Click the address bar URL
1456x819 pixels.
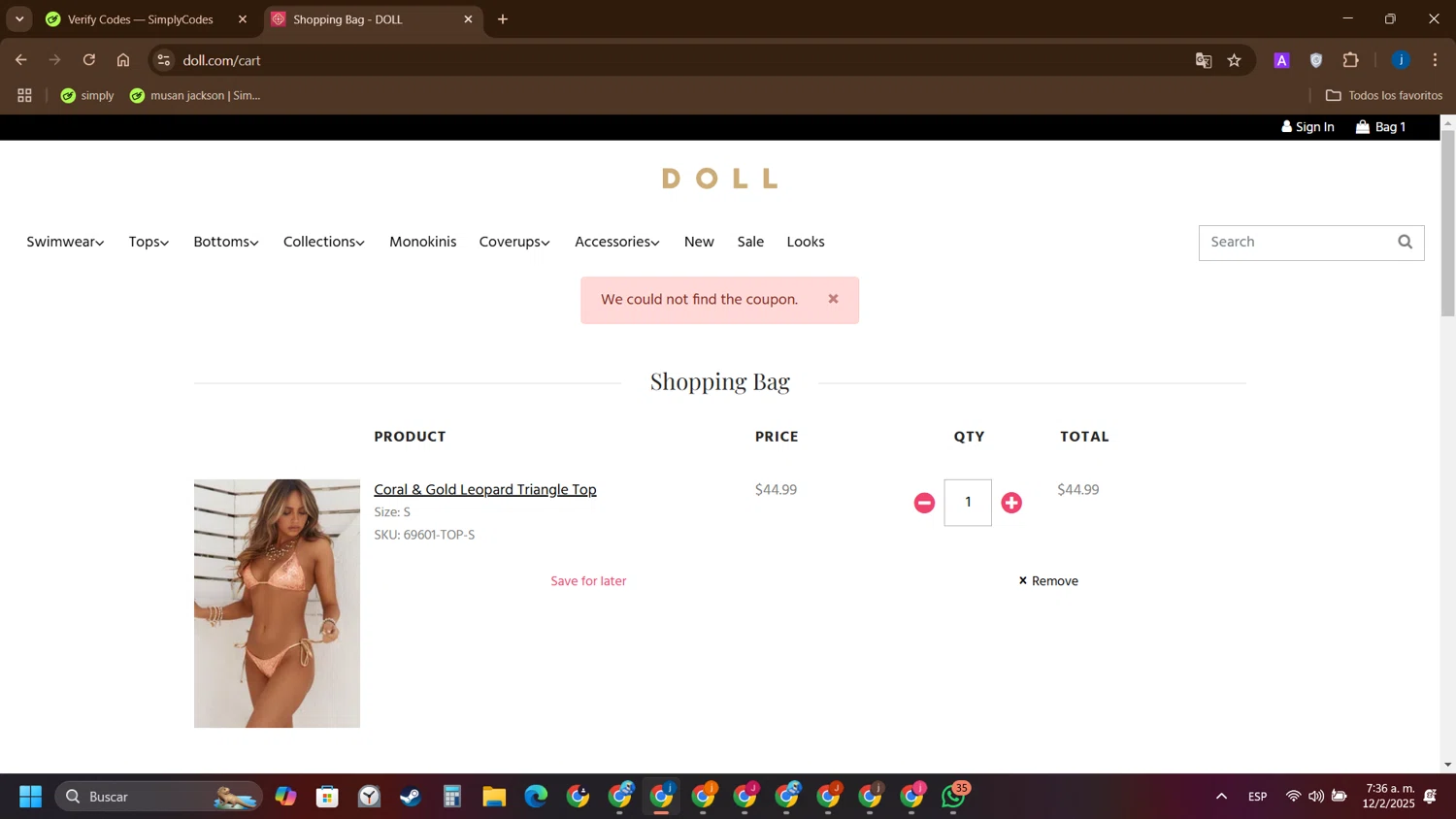pos(222,60)
